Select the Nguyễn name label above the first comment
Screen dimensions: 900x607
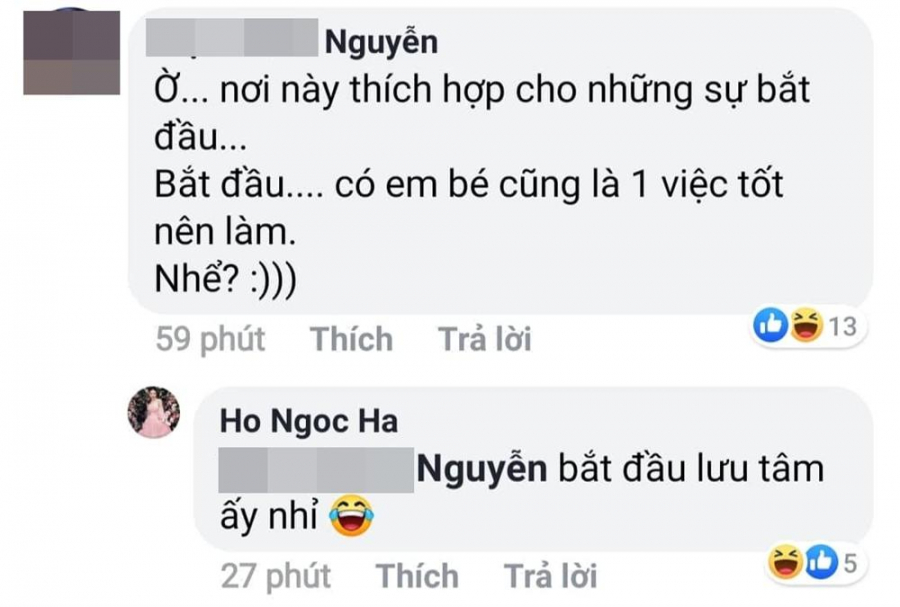point(381,42)
